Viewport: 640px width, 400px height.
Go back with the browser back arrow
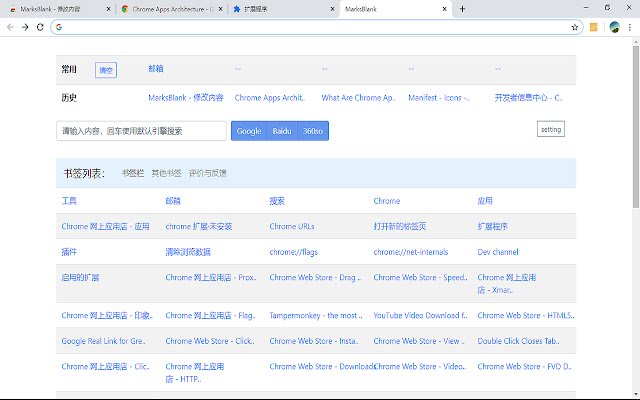pos(10,27)
